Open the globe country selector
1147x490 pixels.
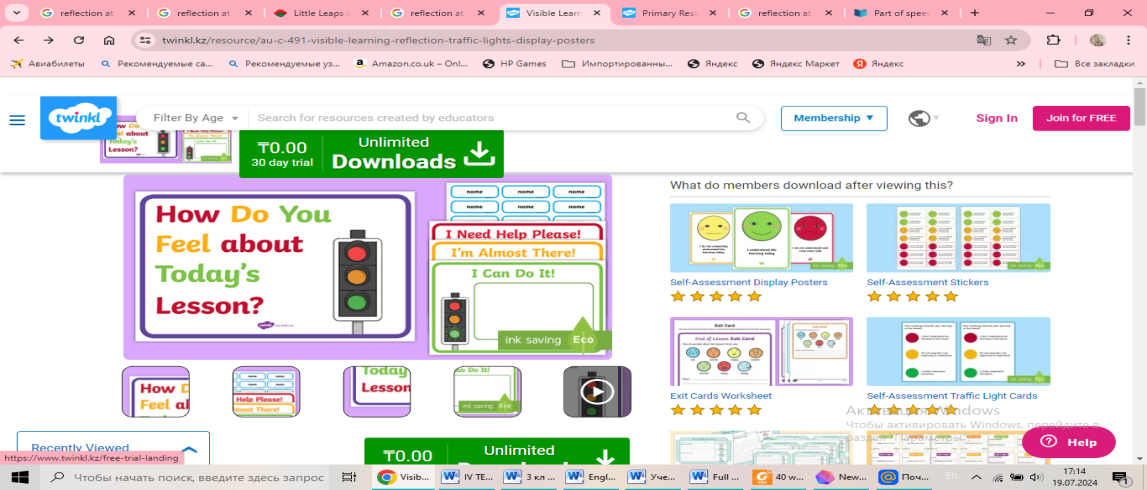[x=923, y=118]
